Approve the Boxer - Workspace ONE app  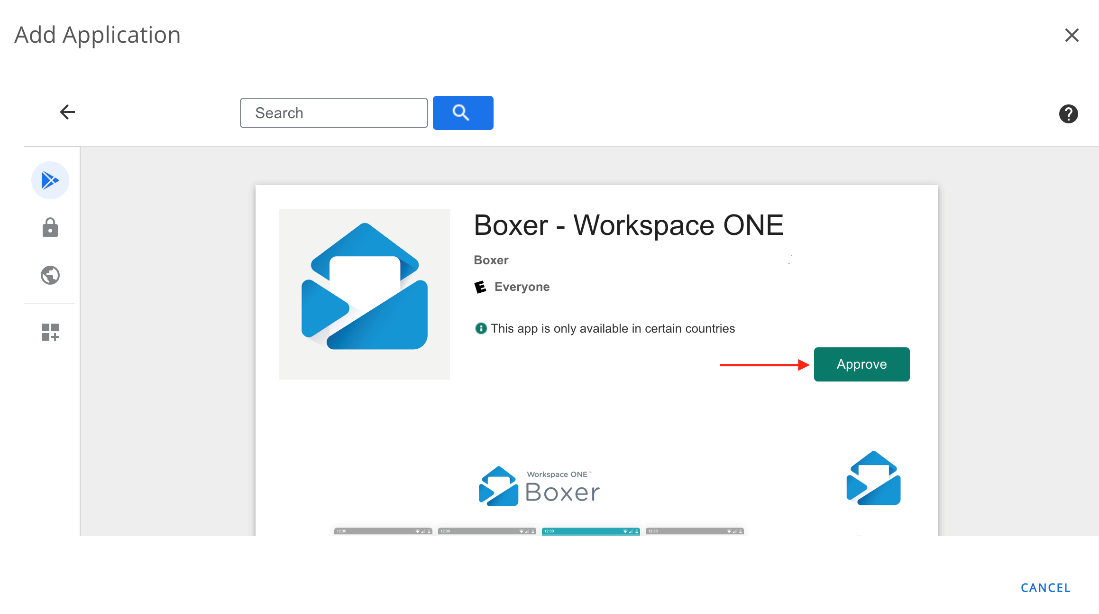click(x=861, y=364)
